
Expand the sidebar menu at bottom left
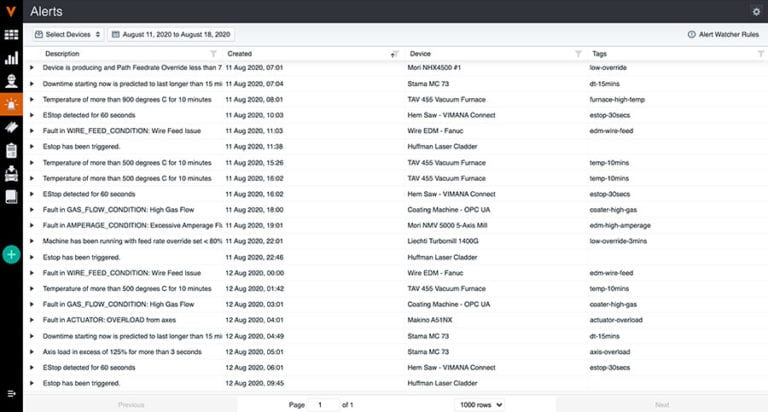11,393
